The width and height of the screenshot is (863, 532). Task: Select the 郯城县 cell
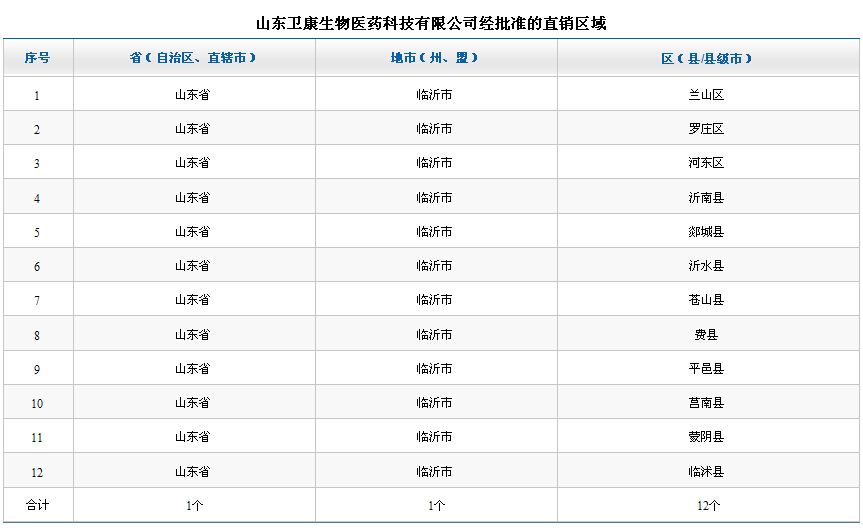[x=706, y=232]
